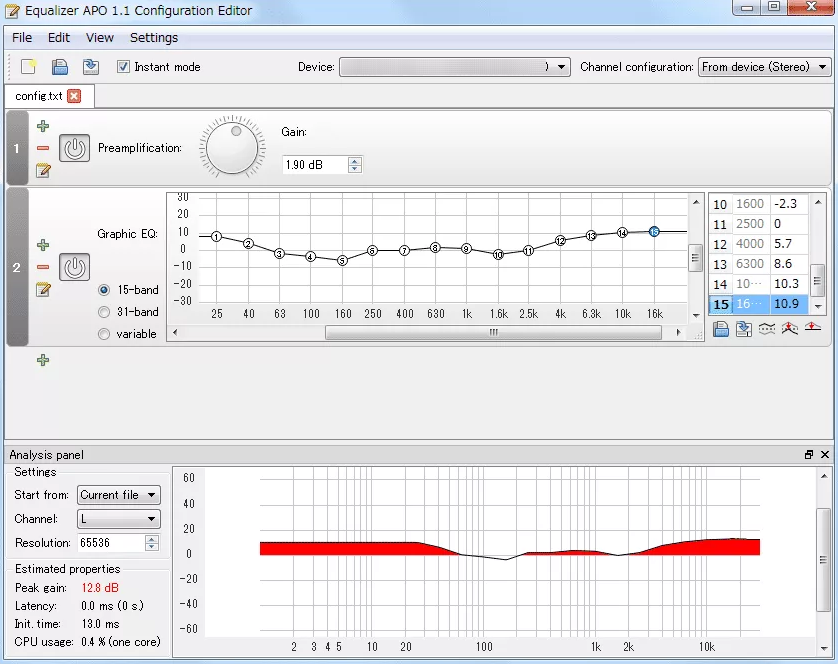Add a filter using bottom green plus

42,360
